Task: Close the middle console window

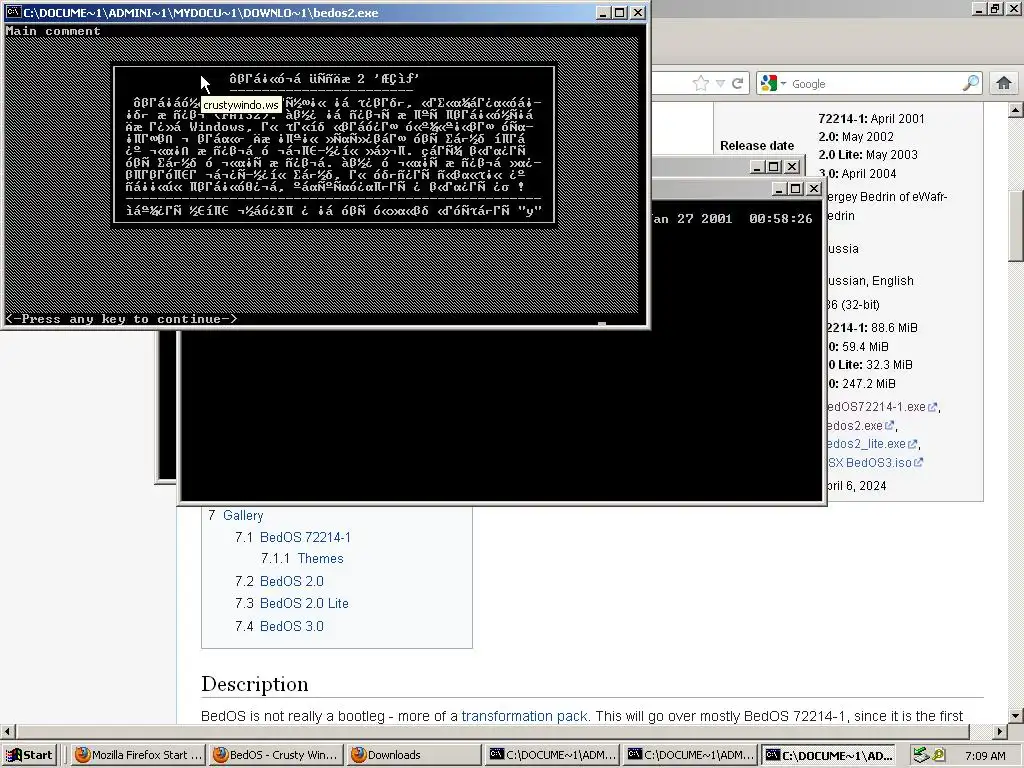Action: point(792,167)
